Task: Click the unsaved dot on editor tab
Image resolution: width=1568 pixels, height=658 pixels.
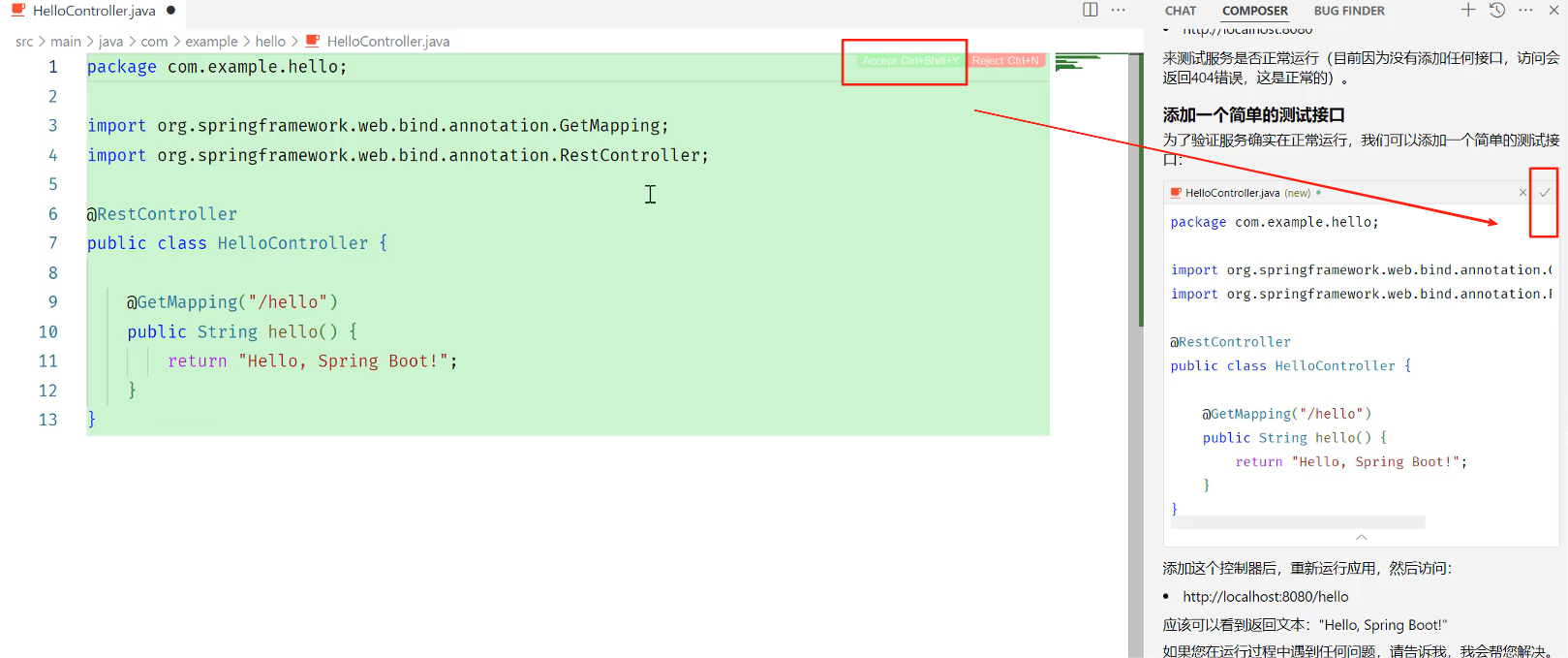Action: point(170,11)
